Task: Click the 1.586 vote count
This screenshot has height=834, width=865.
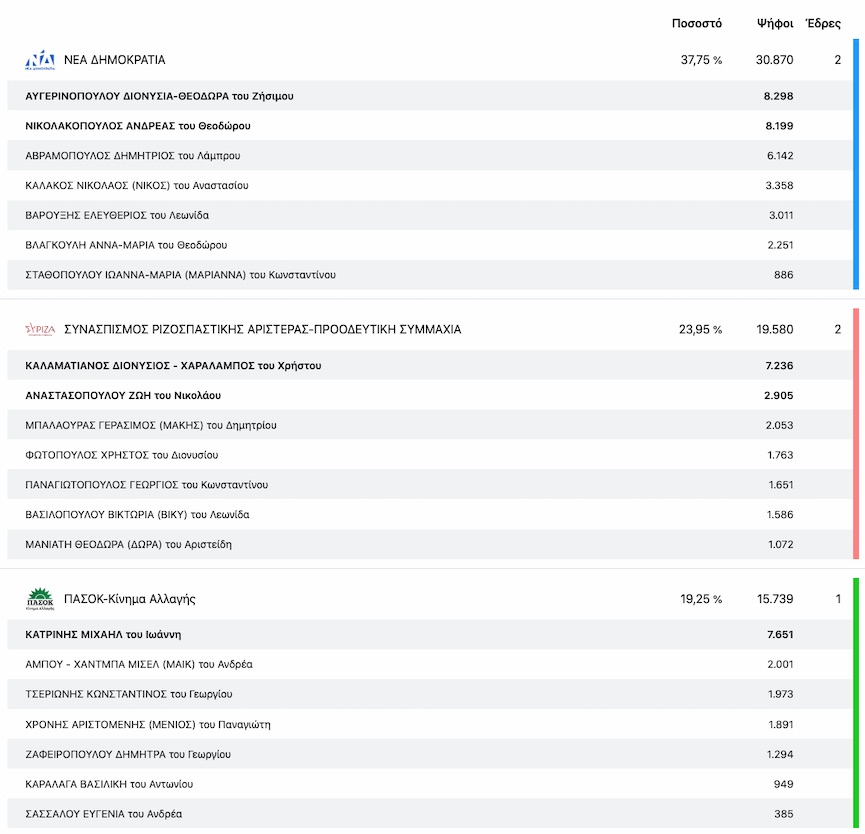Action: tap(780, 515)
